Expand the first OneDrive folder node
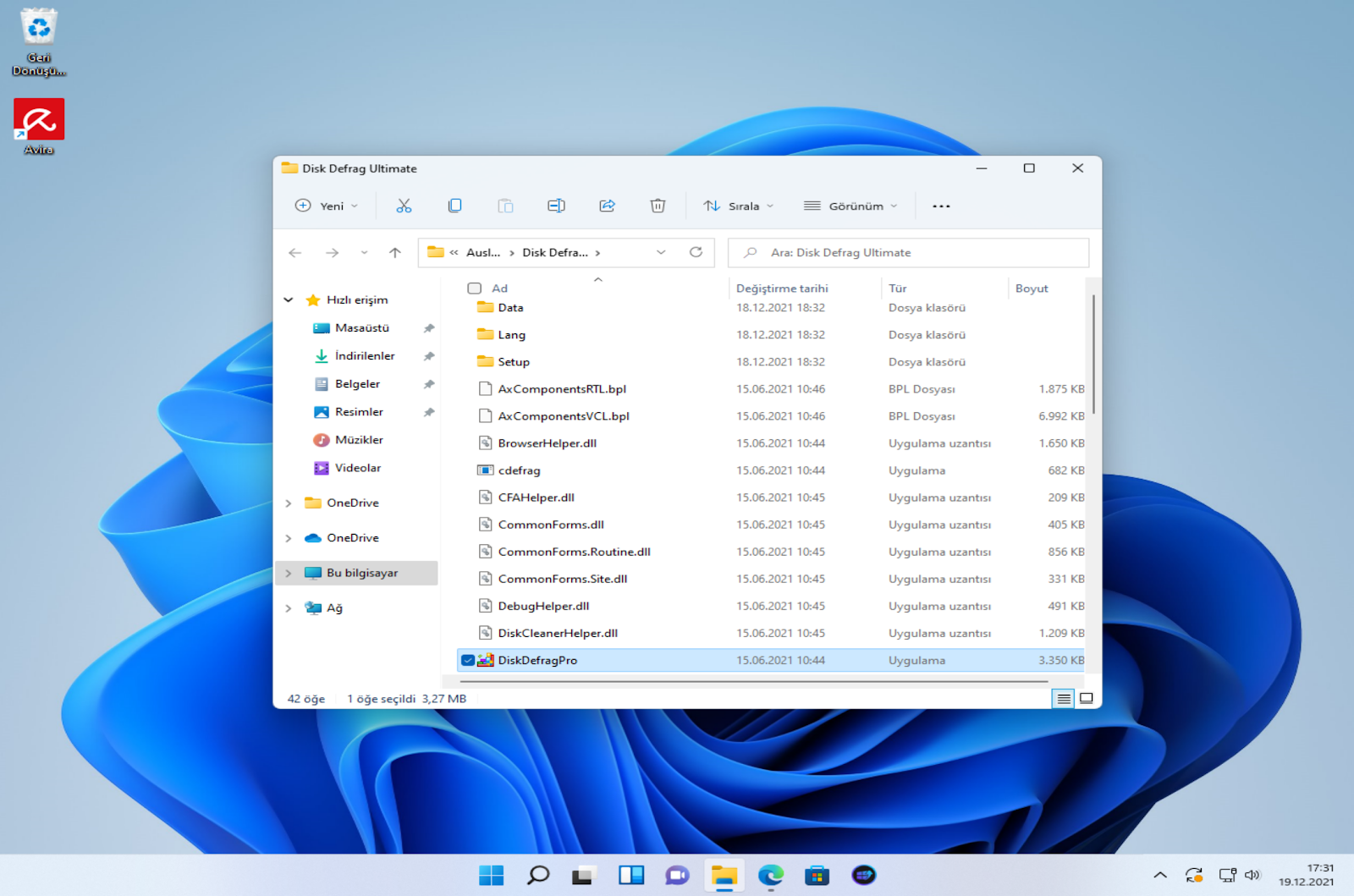 (x=289, y=503)
